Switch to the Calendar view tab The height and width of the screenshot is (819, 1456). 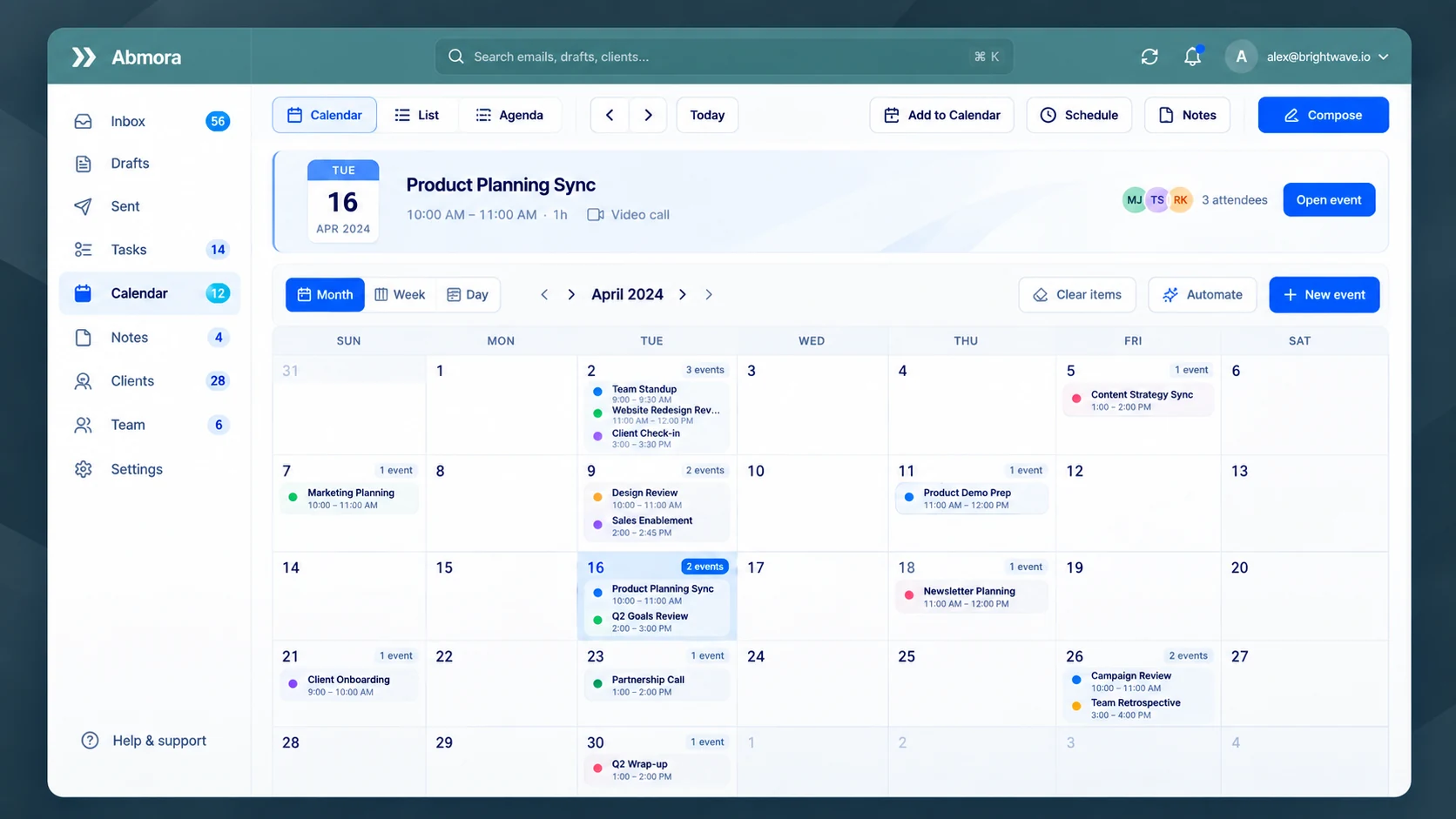point(325,115)
